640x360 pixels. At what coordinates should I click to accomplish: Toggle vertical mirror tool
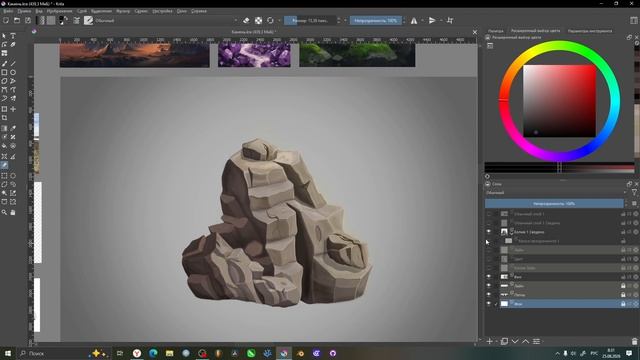[432, 20]
